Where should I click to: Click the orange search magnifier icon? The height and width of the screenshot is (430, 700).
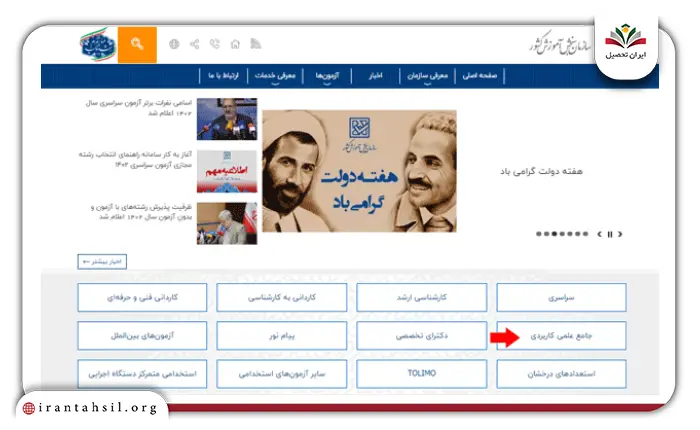137,44
